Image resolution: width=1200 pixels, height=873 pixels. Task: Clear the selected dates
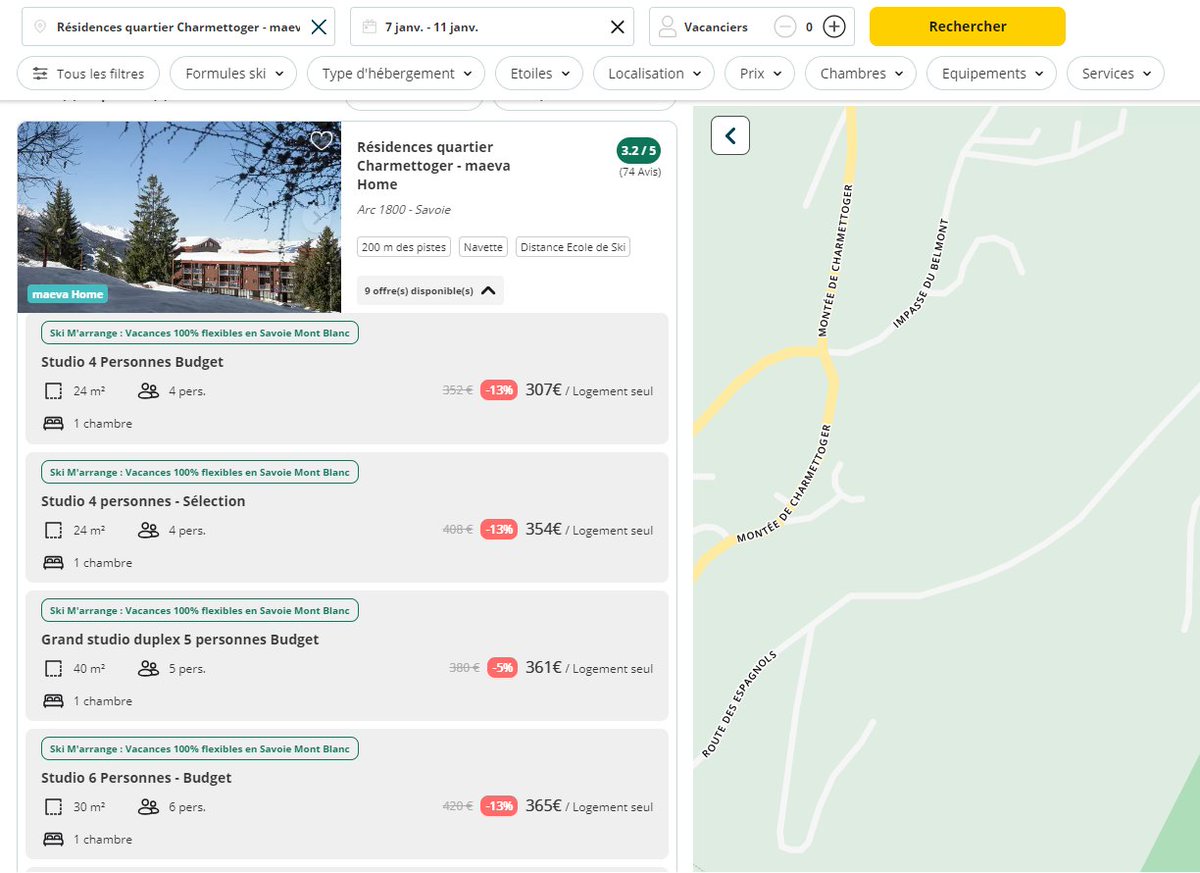[x=618, y=27]
